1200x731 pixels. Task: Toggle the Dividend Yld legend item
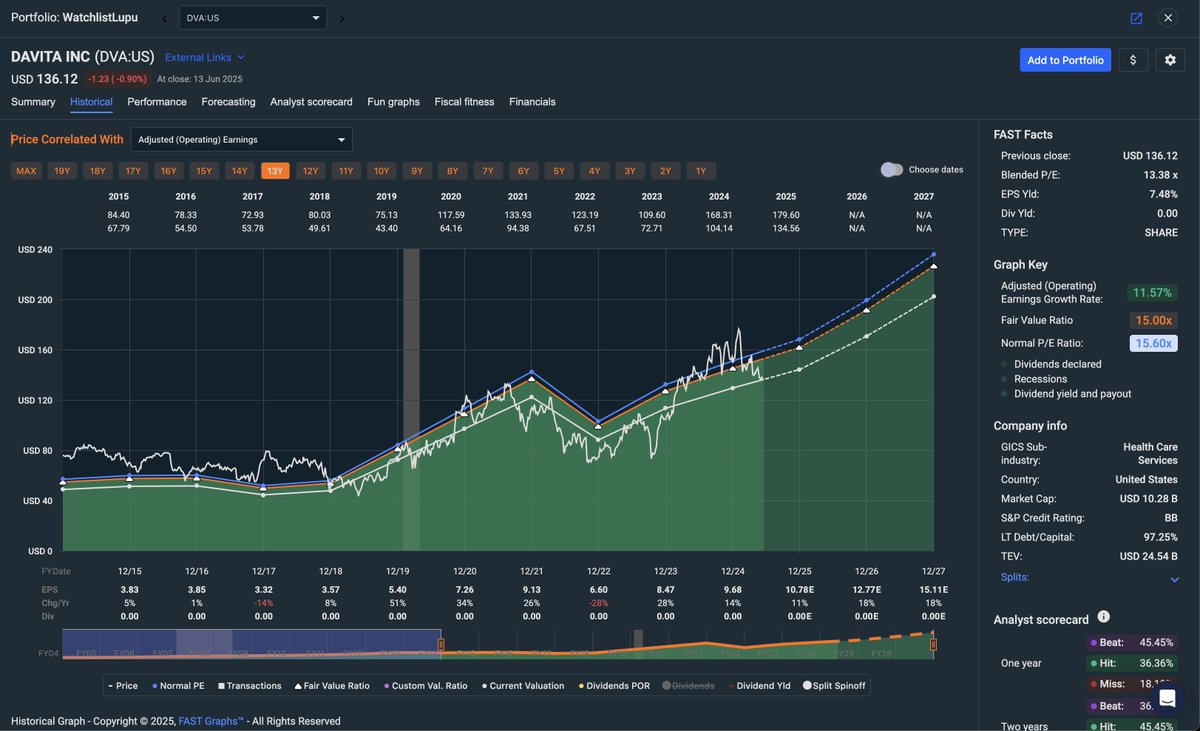click(x=758, y=686)
